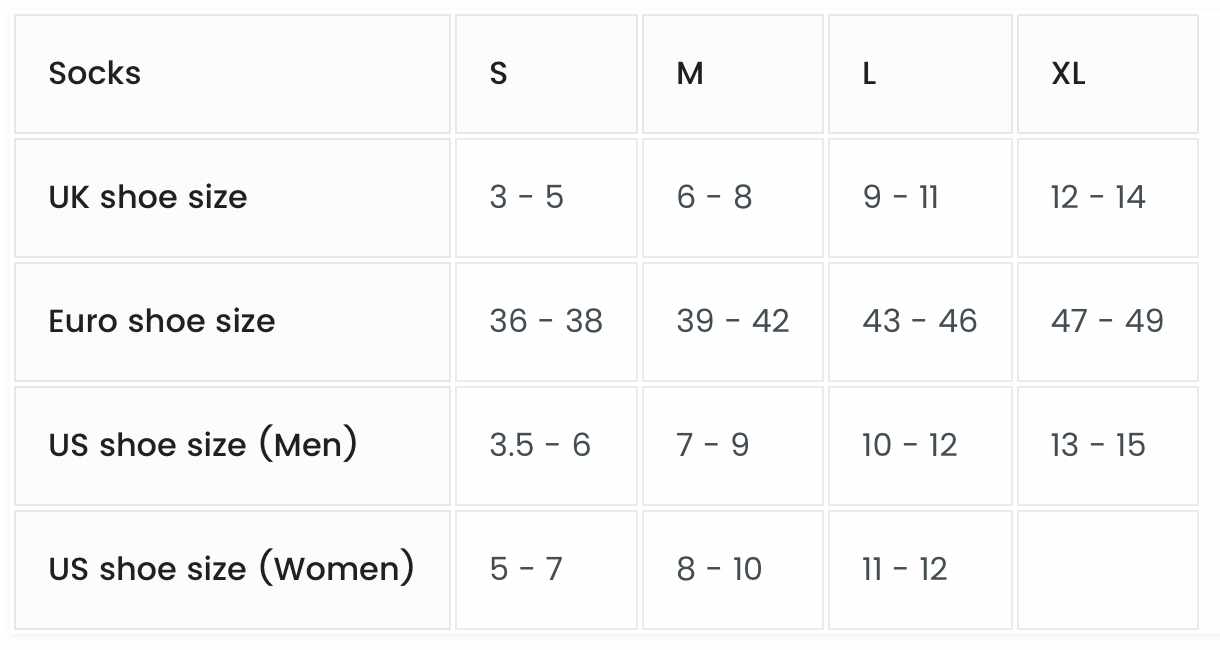The width and height of the screenshot is (1220, 650).
Task: Click the Men's 13 - 15 cell
Action: [1108, 446]
